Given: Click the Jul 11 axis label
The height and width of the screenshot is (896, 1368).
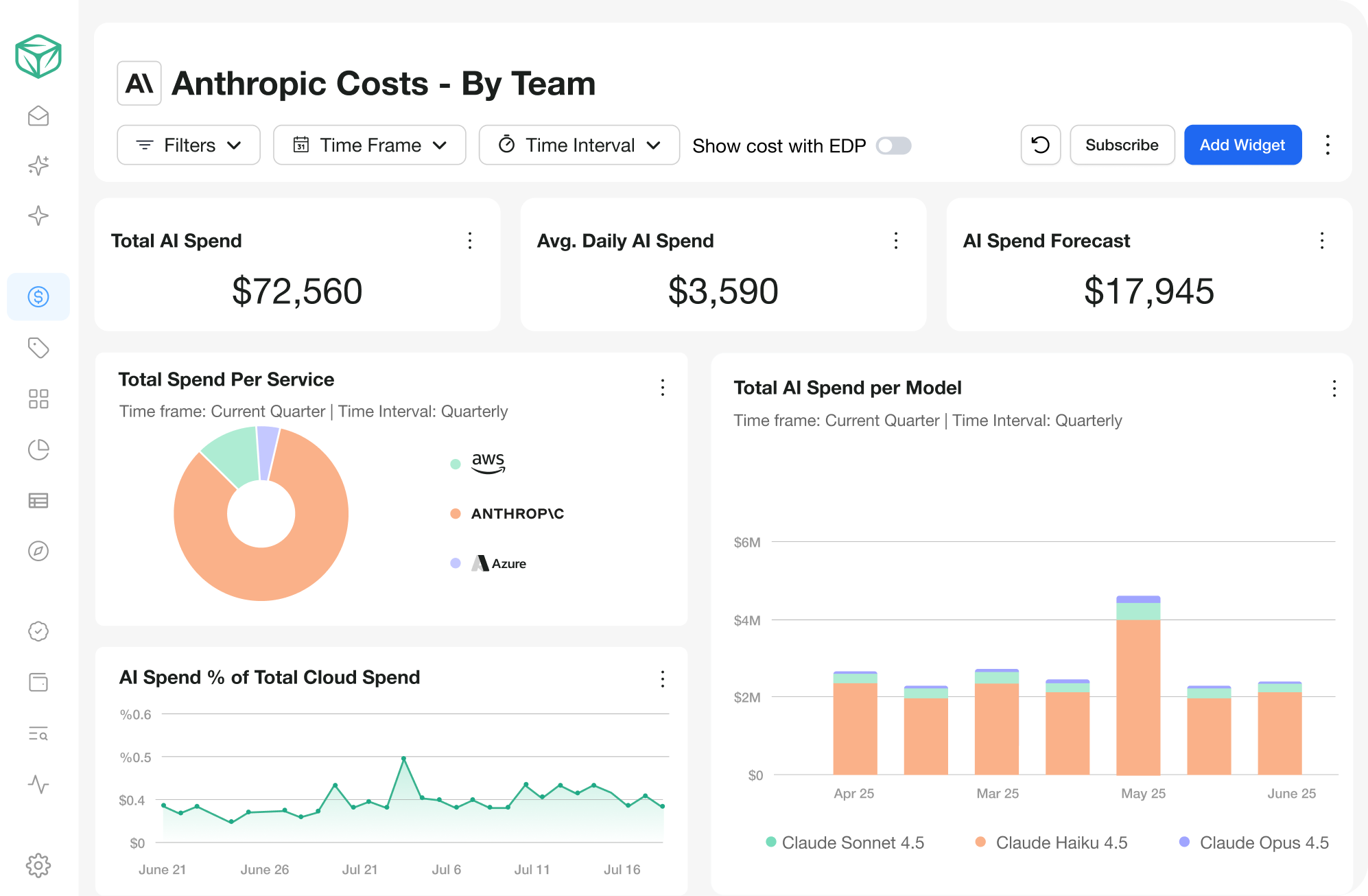Looking at the screenshot, I should click(x=532, y=869).
